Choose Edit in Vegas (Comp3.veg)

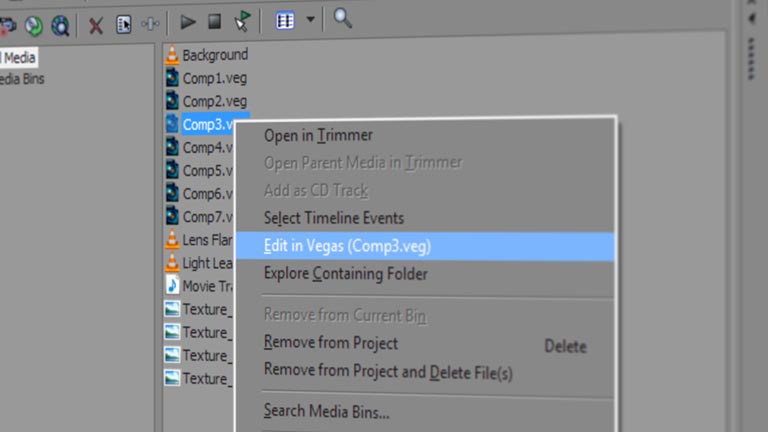(x=425, y=246)
